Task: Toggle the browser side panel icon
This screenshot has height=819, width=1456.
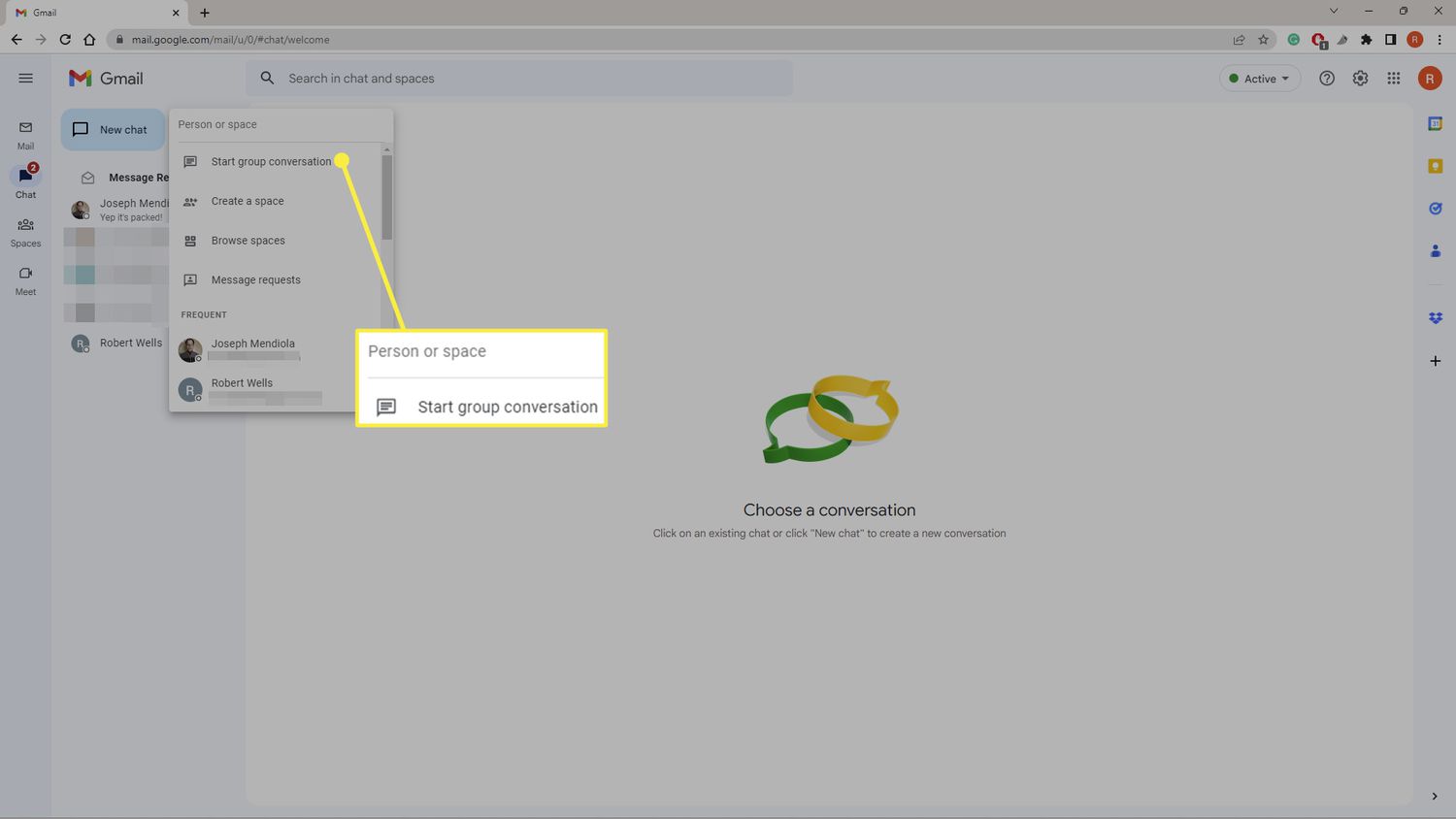Action: (x=1390, y=40)
